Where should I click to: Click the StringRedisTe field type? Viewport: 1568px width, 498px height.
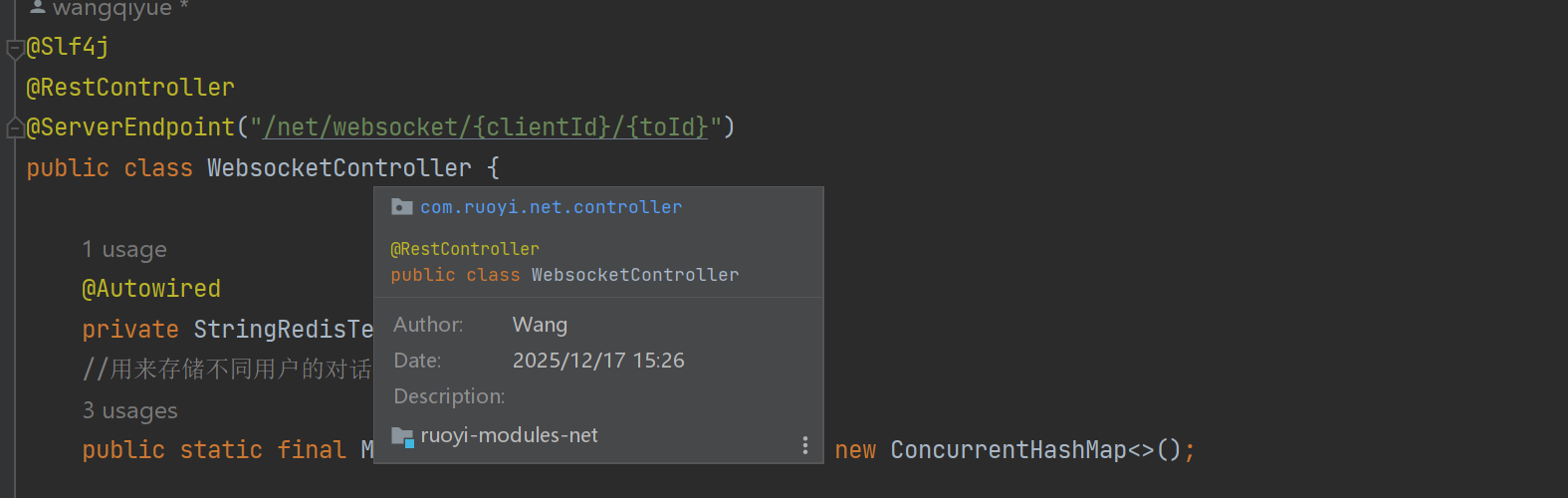(x=283, y=330)
